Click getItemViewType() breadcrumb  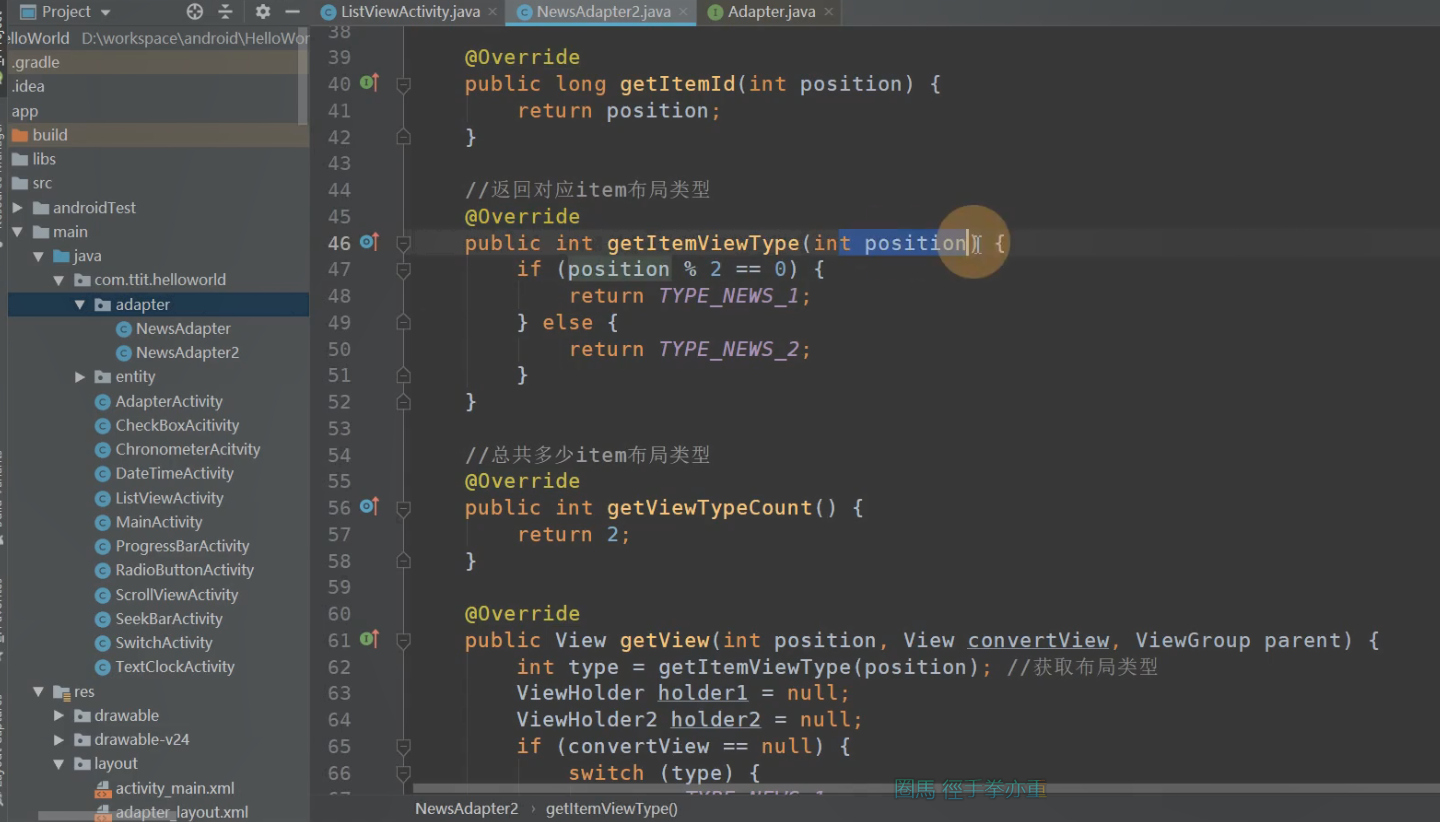[x=612, y=809]
